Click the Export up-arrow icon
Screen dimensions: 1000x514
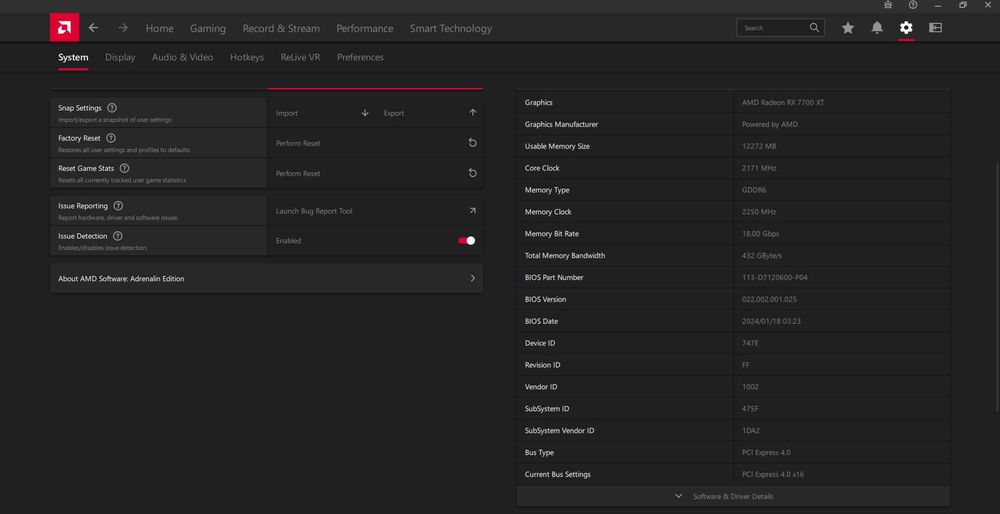tap(472, 113)
